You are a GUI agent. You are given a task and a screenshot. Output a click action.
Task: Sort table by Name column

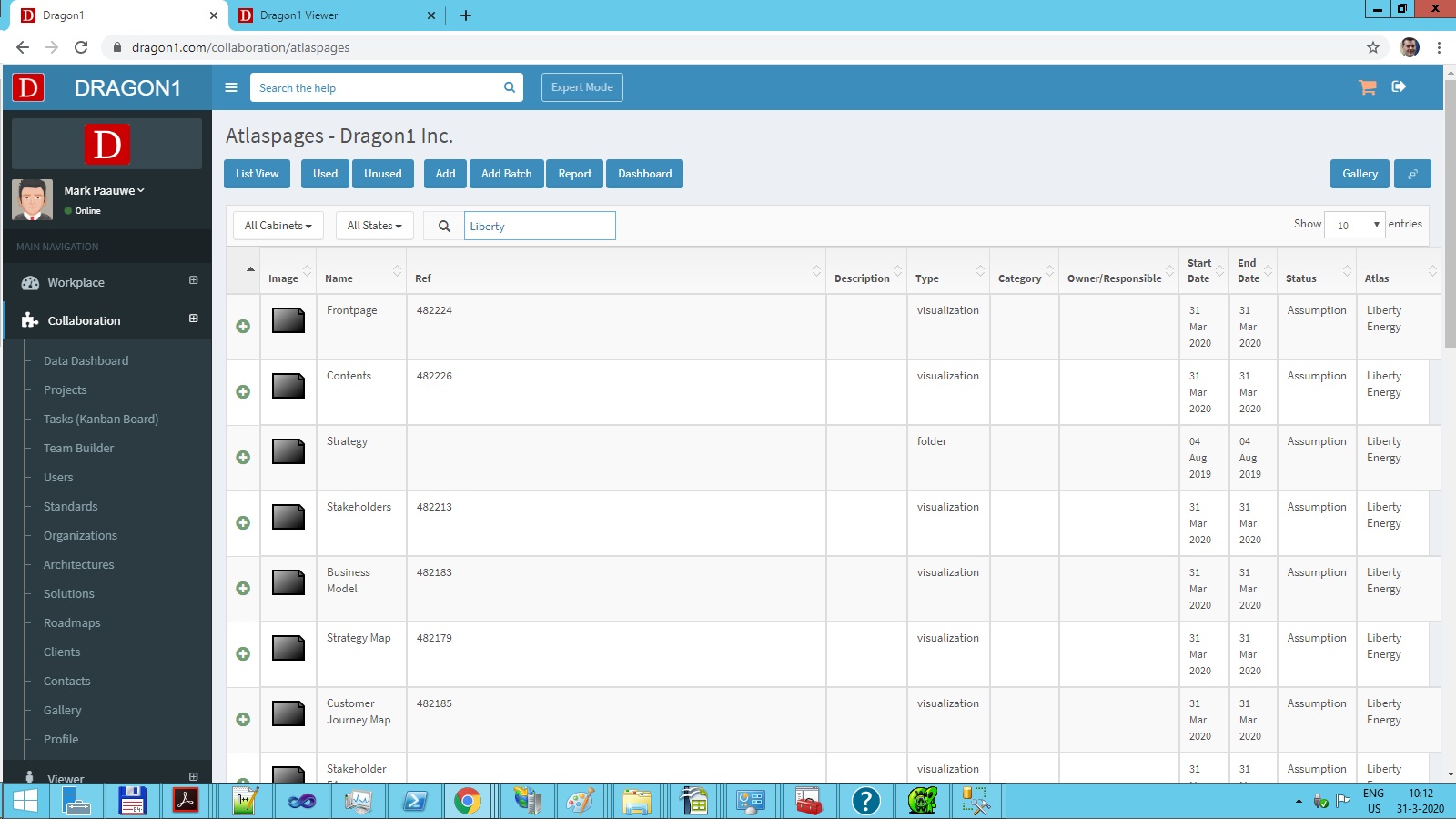point(361,271)
